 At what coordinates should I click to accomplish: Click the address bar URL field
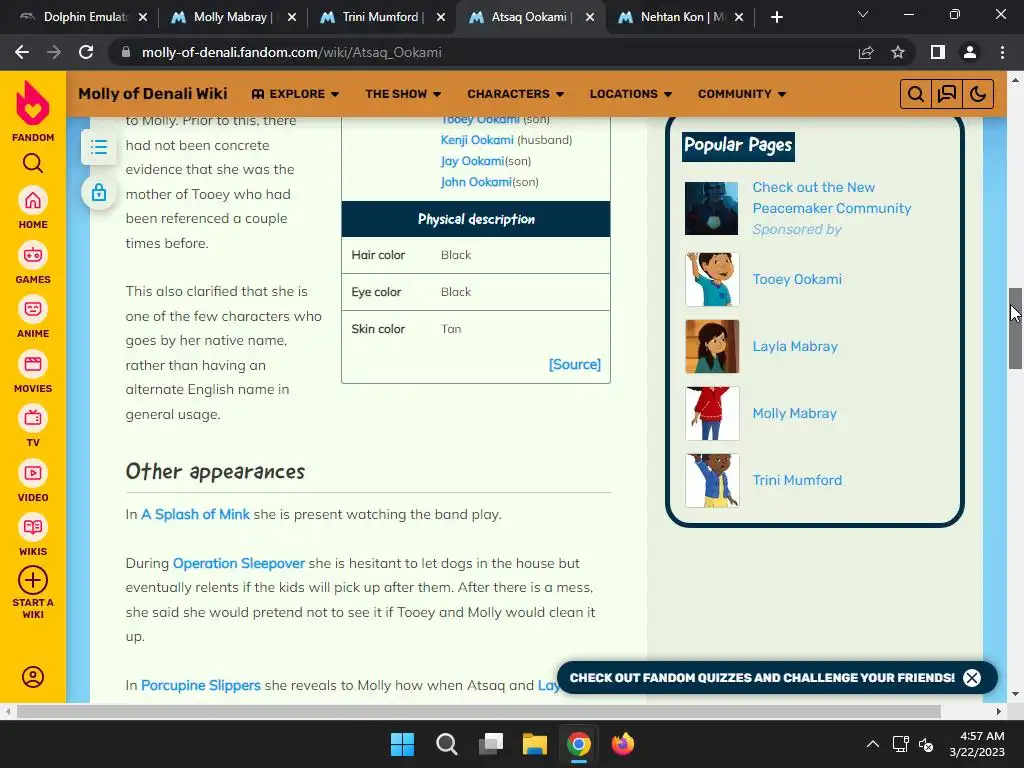(483, 52)
